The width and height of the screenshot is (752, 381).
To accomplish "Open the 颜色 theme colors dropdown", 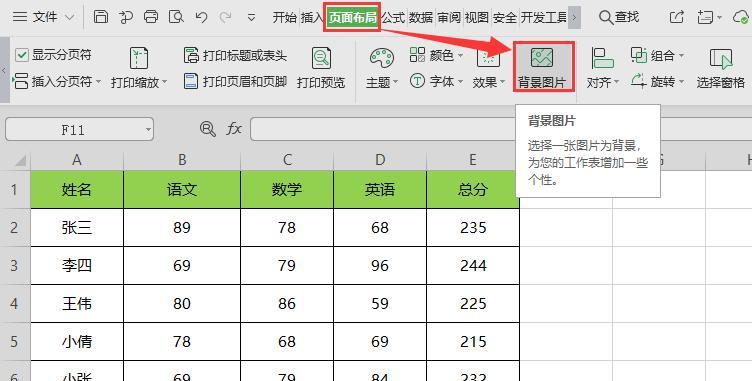I will [x=436, y=55].
